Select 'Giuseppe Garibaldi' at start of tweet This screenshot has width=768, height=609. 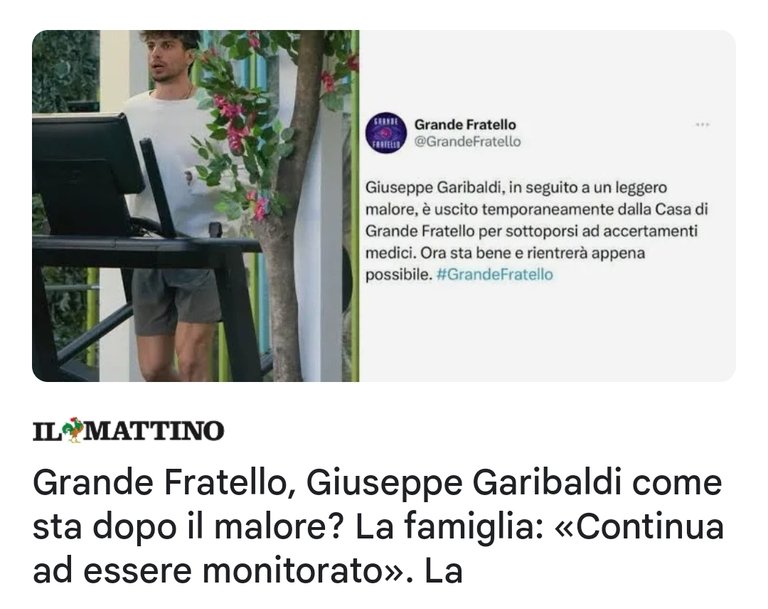pyautogui.click(x=433, y=188)
